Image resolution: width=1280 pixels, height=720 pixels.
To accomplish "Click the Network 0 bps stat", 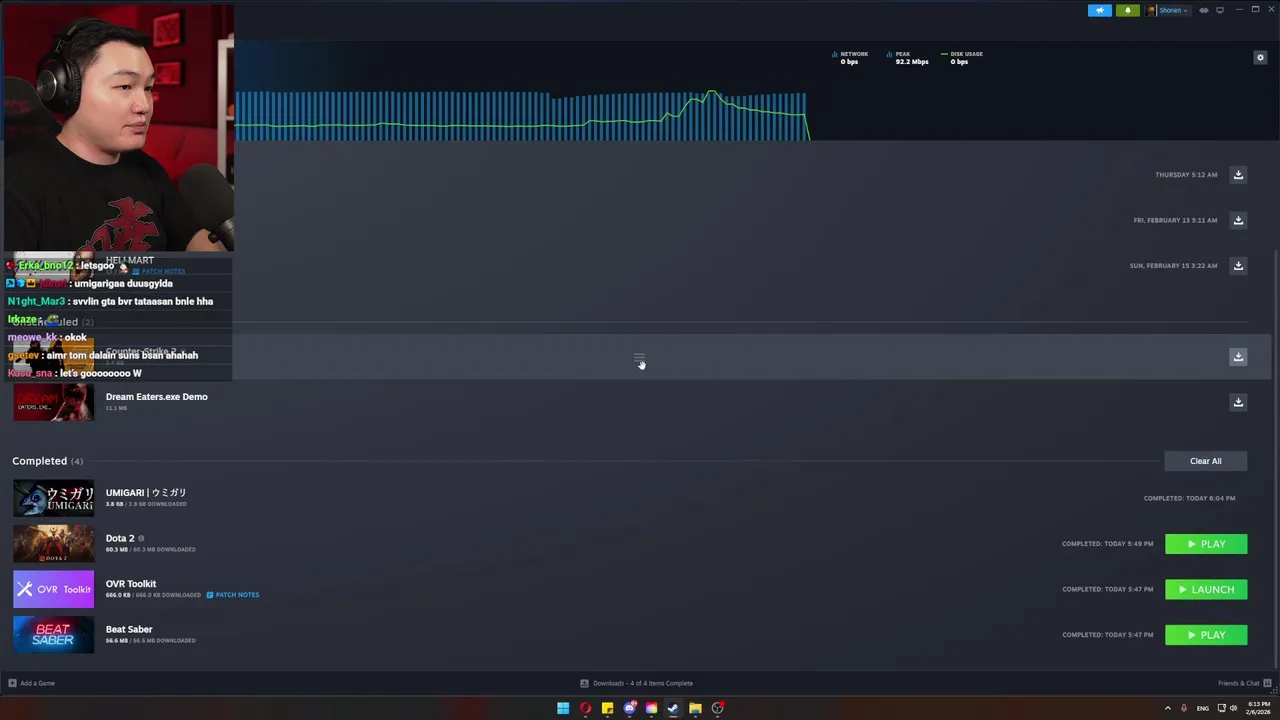I will [x=850, y=58].
